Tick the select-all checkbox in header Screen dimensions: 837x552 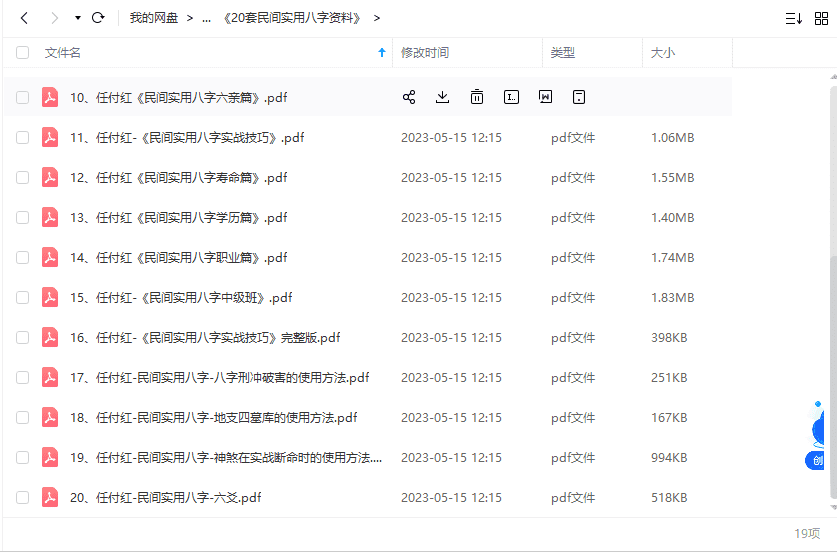point(22,53)
